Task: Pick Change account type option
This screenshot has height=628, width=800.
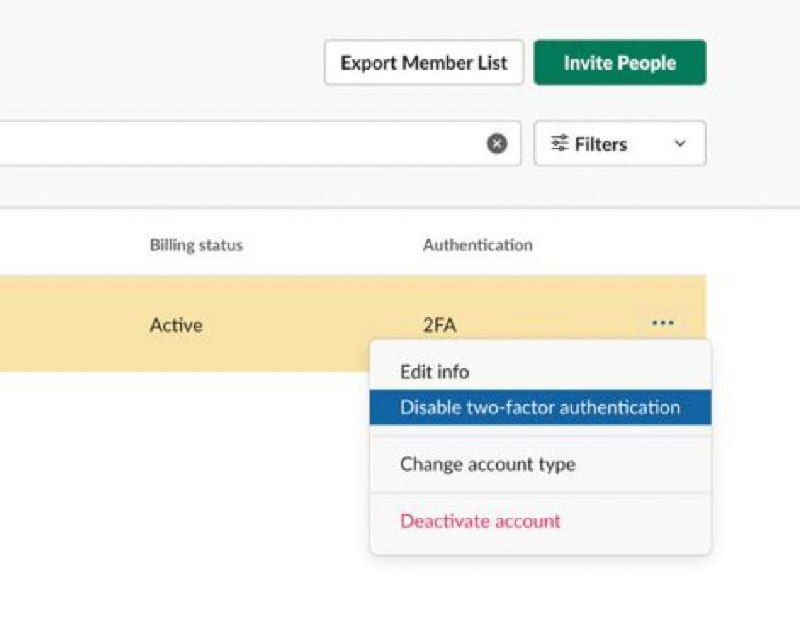Action: point(487,464)
